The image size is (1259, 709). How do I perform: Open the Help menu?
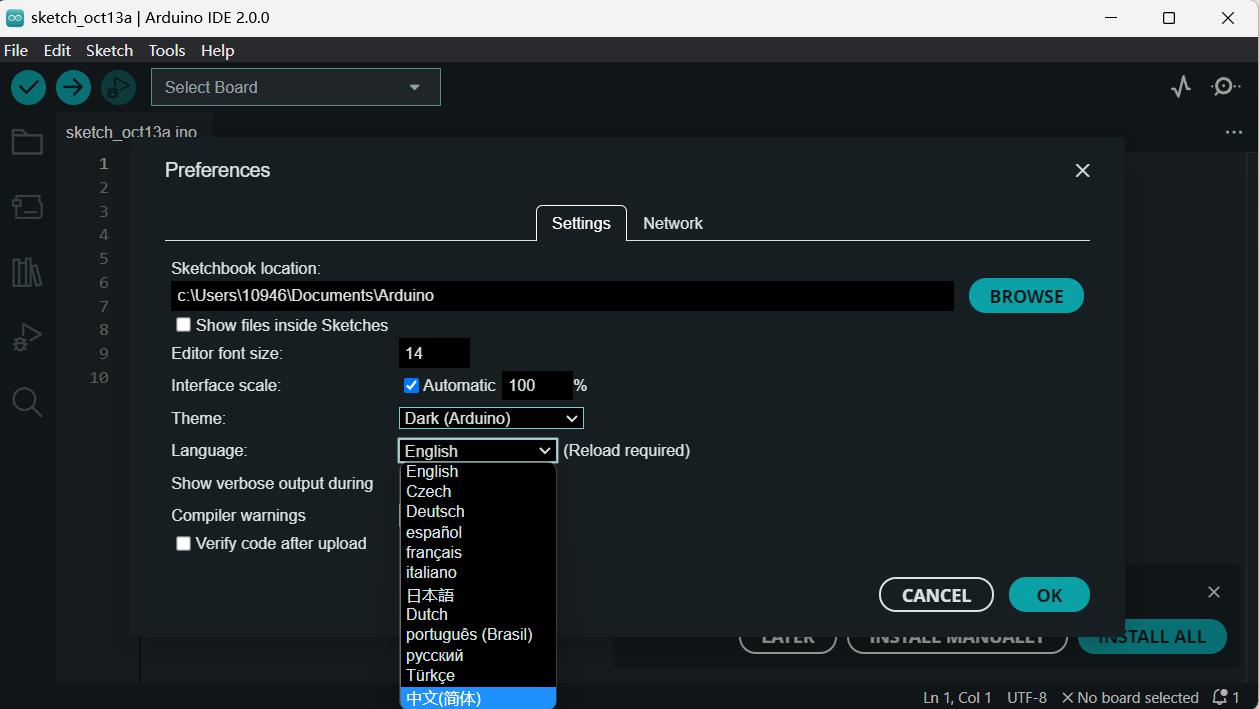[x=217, y=50]
